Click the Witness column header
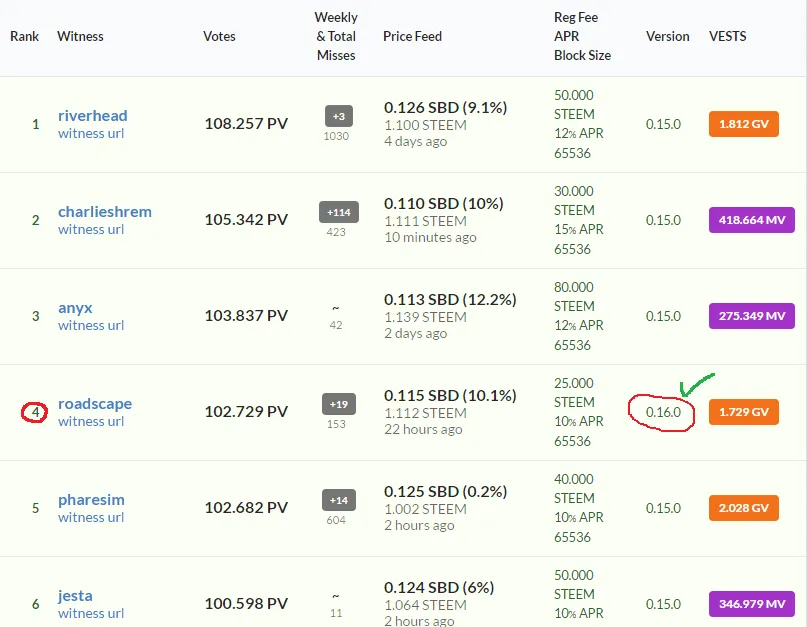 tap(80, 37)
